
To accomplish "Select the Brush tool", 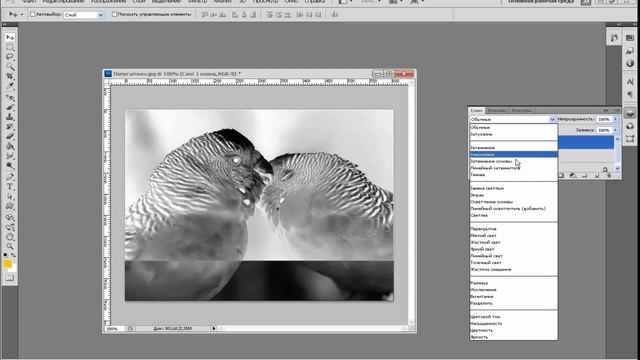I will point(10,108).
